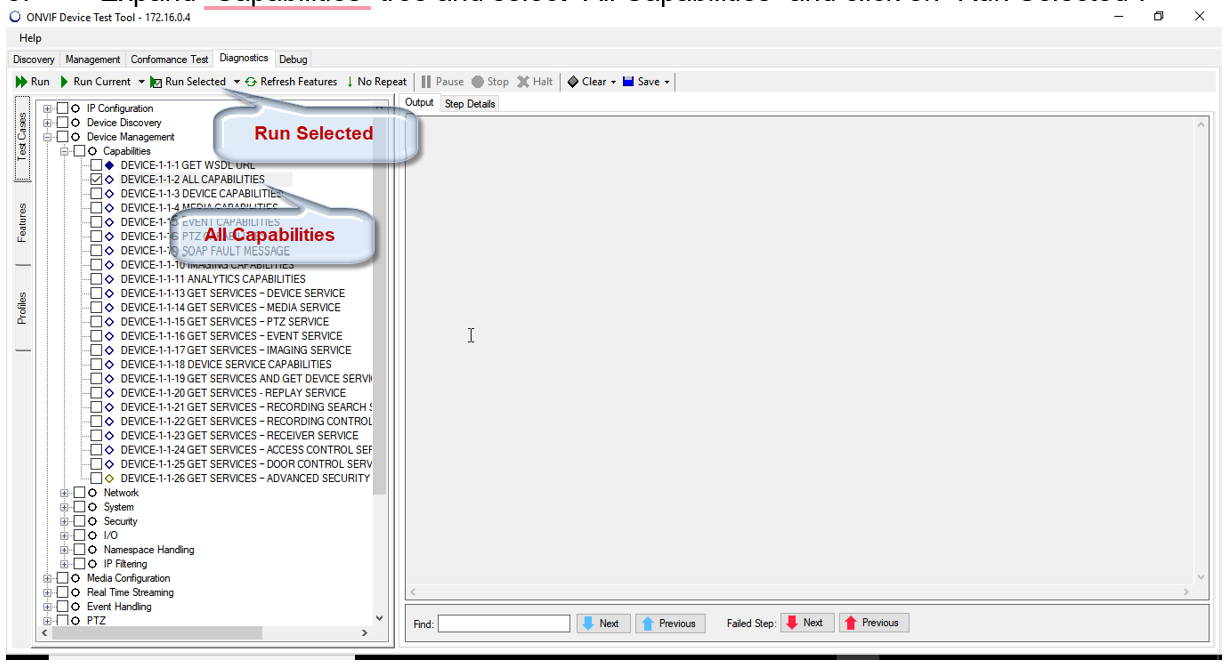Check the IP Configuration checkbox
The height and width of the screenshot is (672, 1227).
coord(62,109)
